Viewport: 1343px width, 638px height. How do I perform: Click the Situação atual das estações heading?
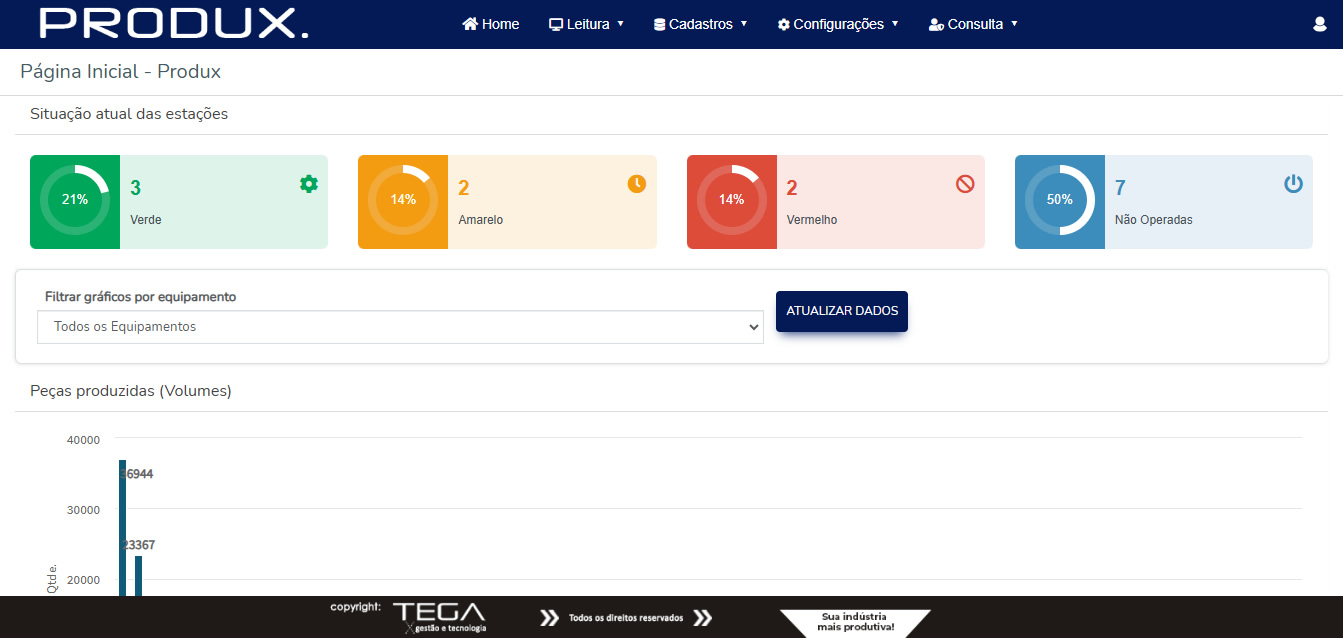[x=129, y=114]
